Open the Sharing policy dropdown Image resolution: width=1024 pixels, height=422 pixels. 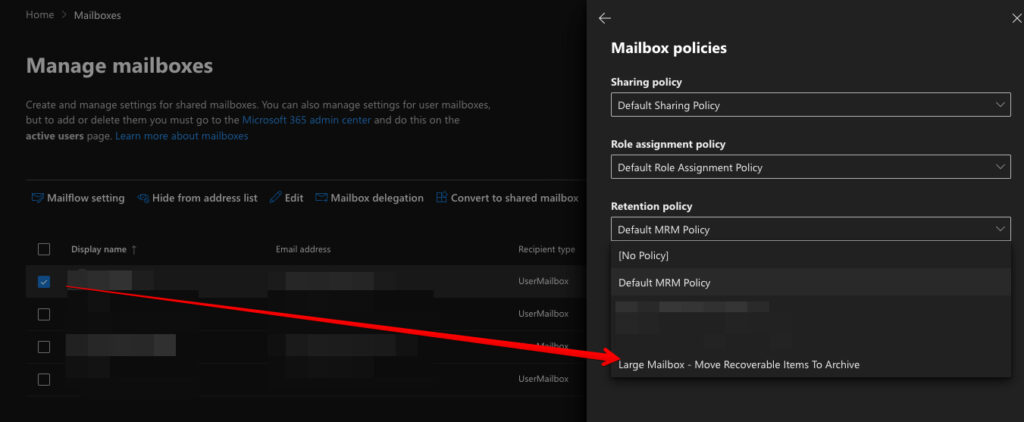point(810,105)
